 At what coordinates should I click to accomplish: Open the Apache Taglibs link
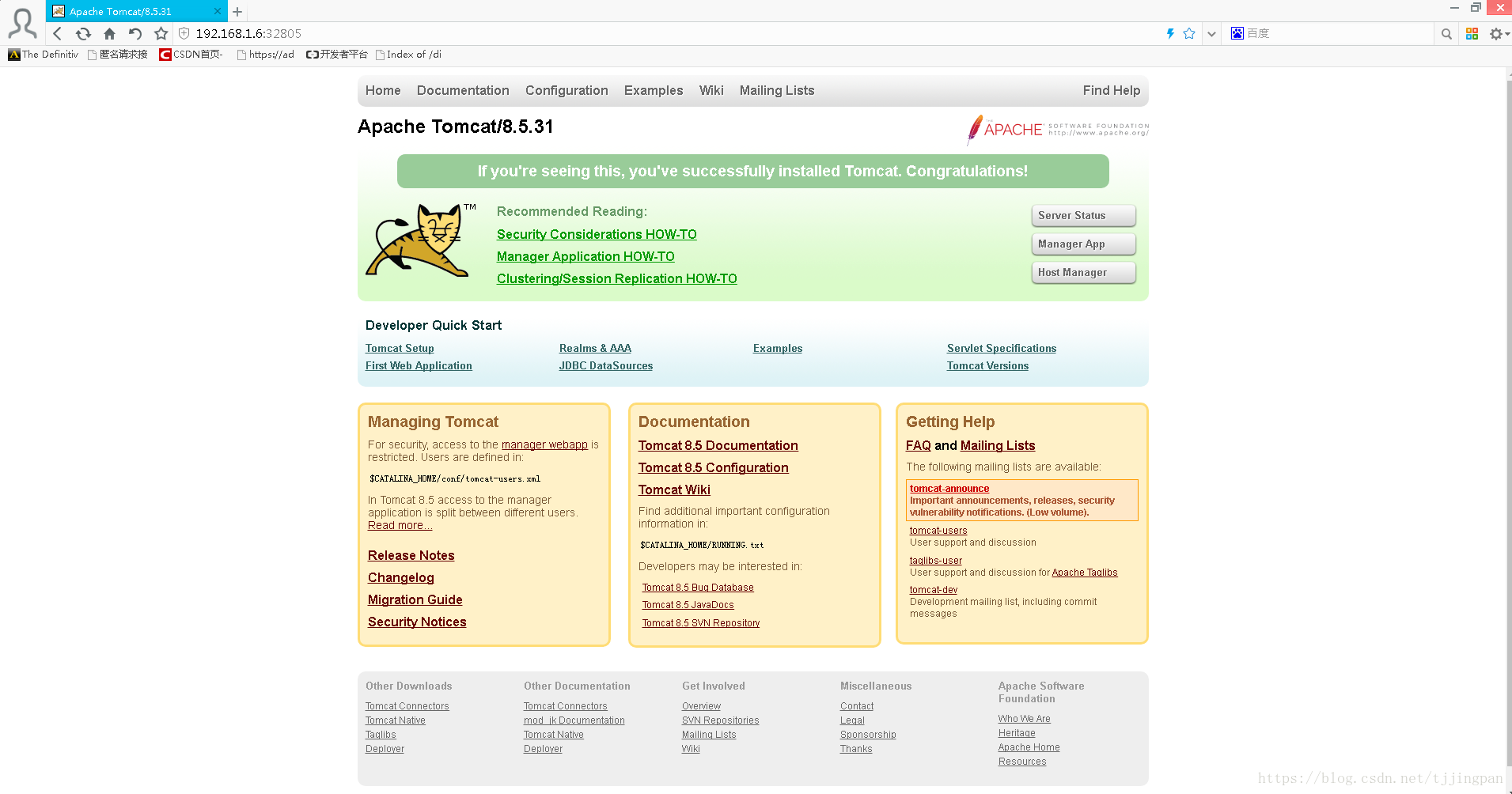(1085, 573)
